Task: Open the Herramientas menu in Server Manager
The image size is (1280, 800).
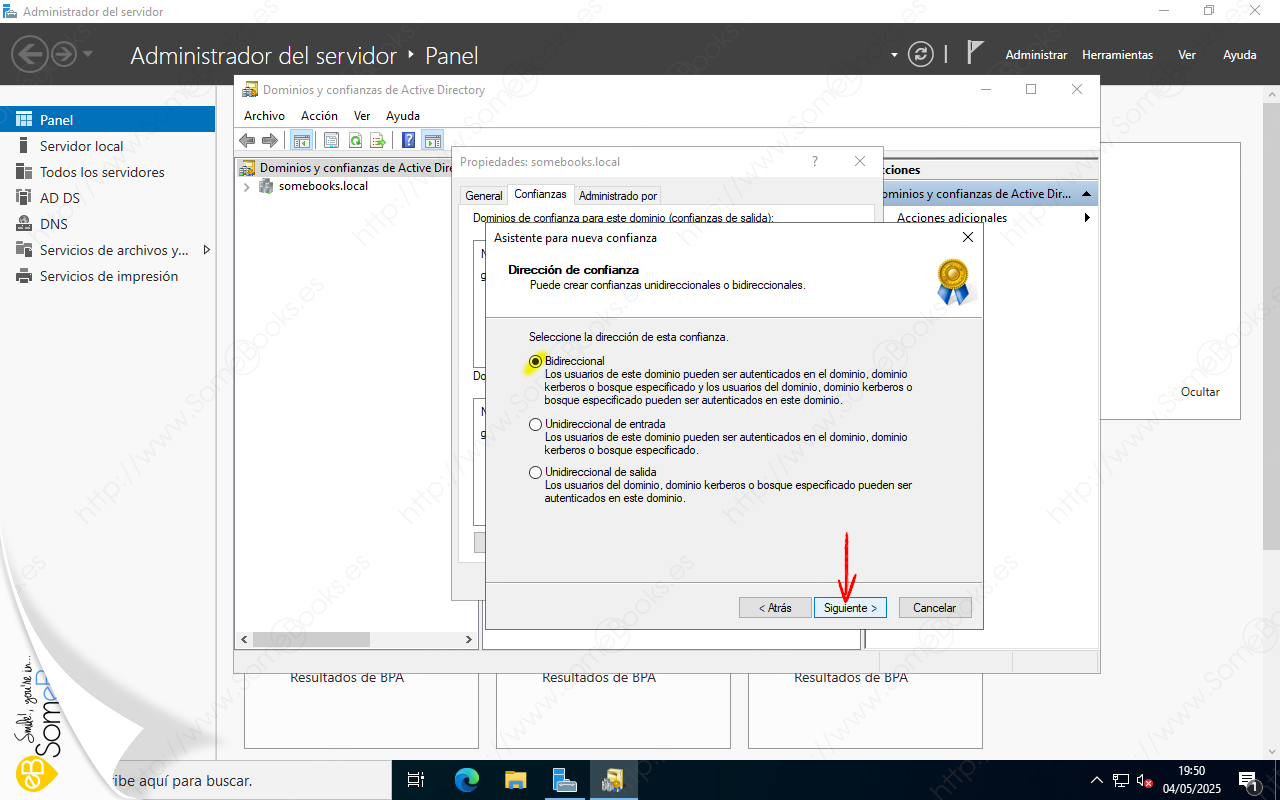Action: 1117,55
